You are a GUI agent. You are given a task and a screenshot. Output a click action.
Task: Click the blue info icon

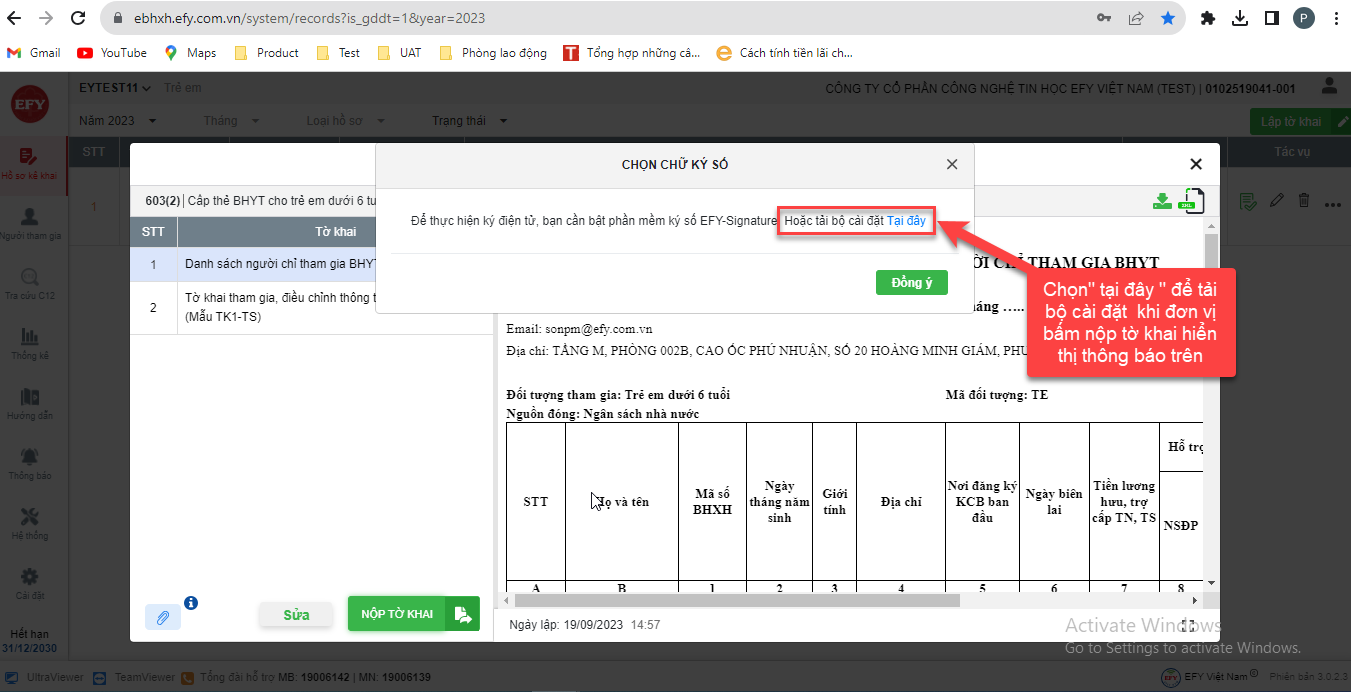click(x=191, y=603)
